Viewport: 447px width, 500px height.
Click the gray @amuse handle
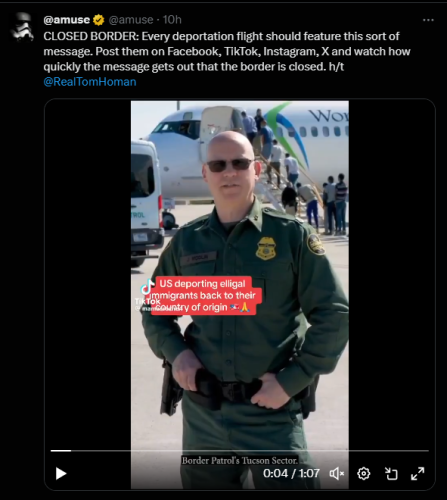pos(131,20)
